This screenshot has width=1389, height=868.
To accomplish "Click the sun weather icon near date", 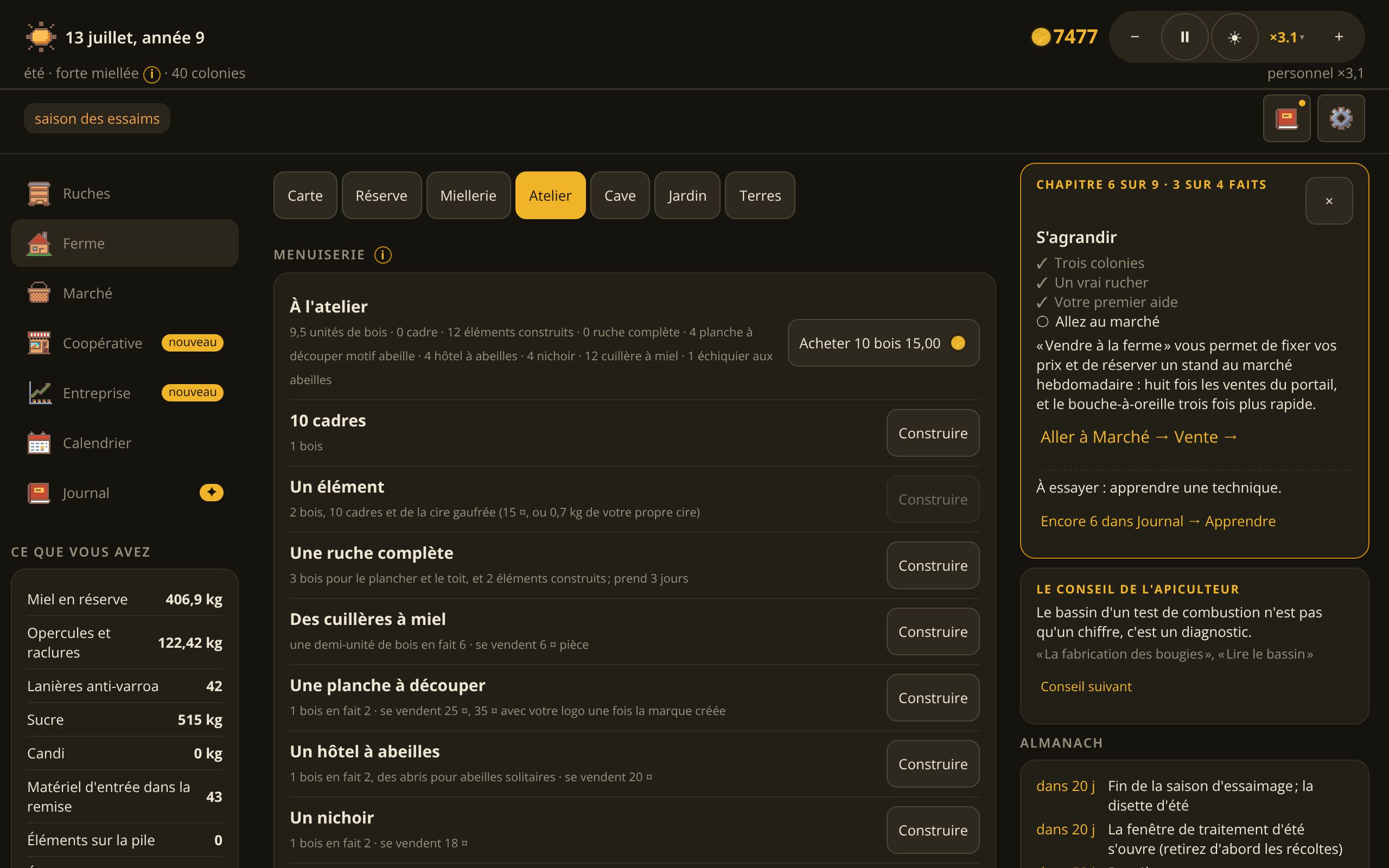I will click(41, 37).
